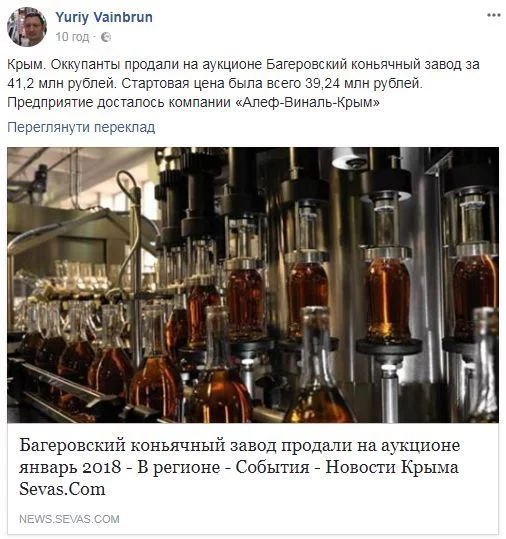Click the 'Алеф-Виналь-Крым' company mention in post

coord(308,102)
